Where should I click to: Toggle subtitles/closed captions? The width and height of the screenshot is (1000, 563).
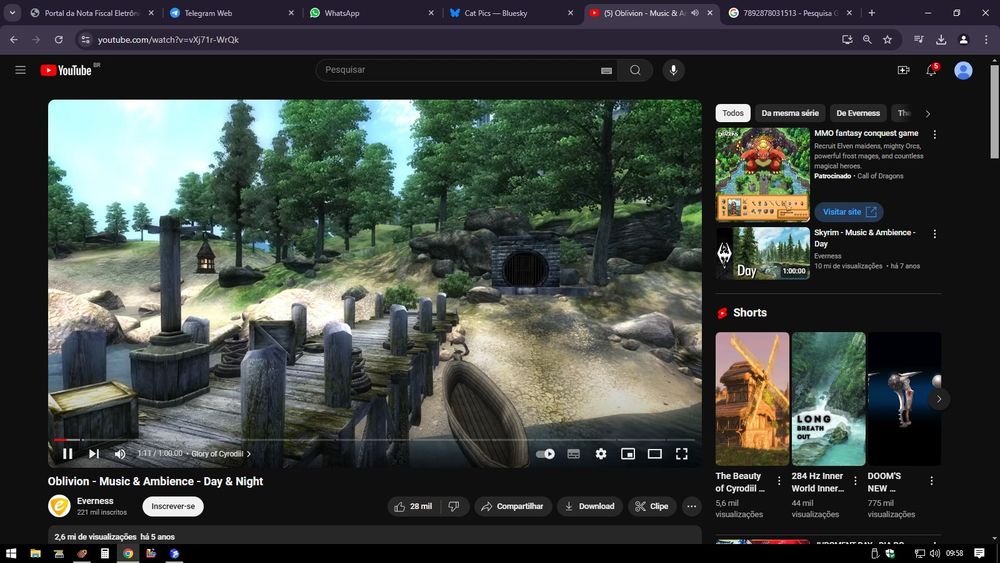(x=573, y=454)
